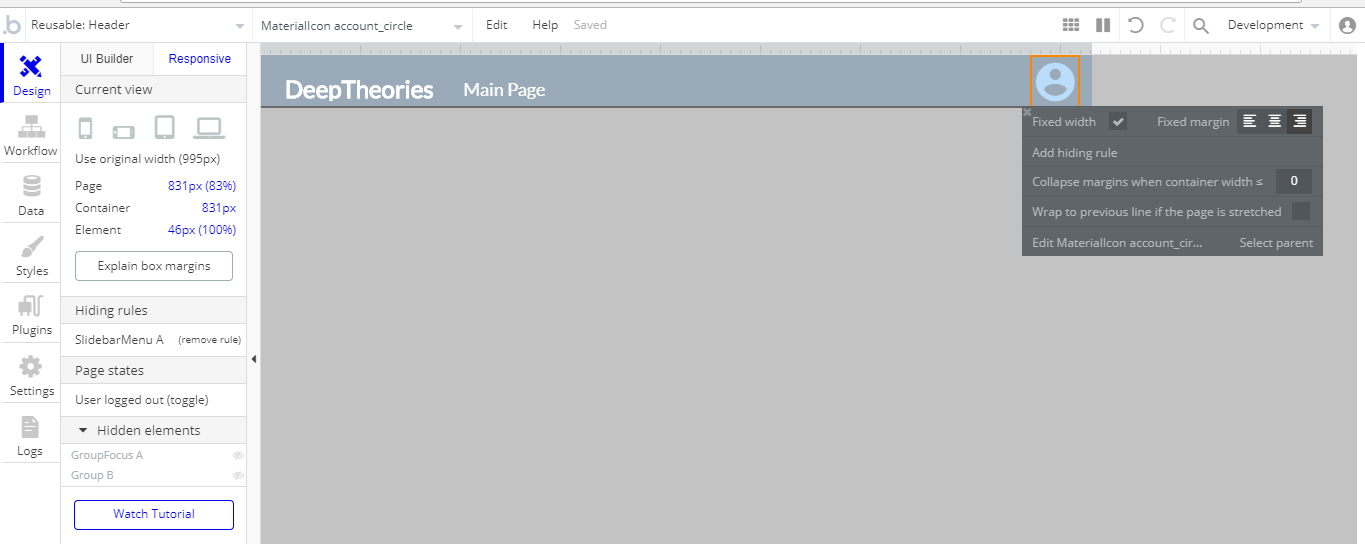Click the two-column layout icon
Screen dimensions: 1365x544
[1103, 25]
